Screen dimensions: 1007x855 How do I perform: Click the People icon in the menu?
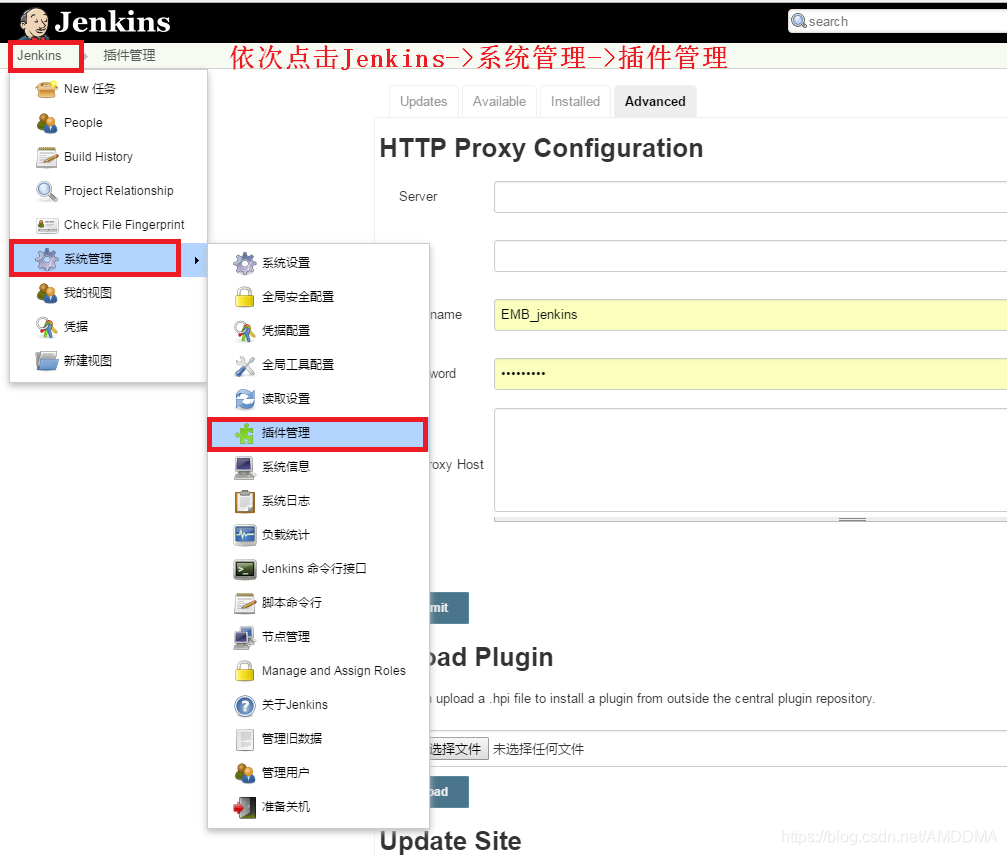(47, 123)
